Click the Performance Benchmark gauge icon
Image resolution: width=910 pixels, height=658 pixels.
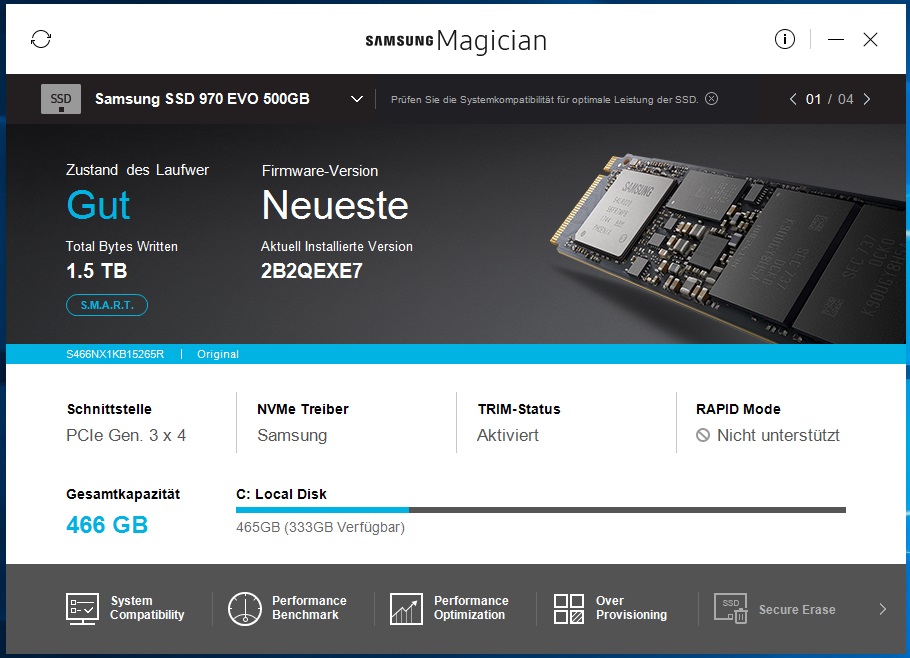point(244,609)
